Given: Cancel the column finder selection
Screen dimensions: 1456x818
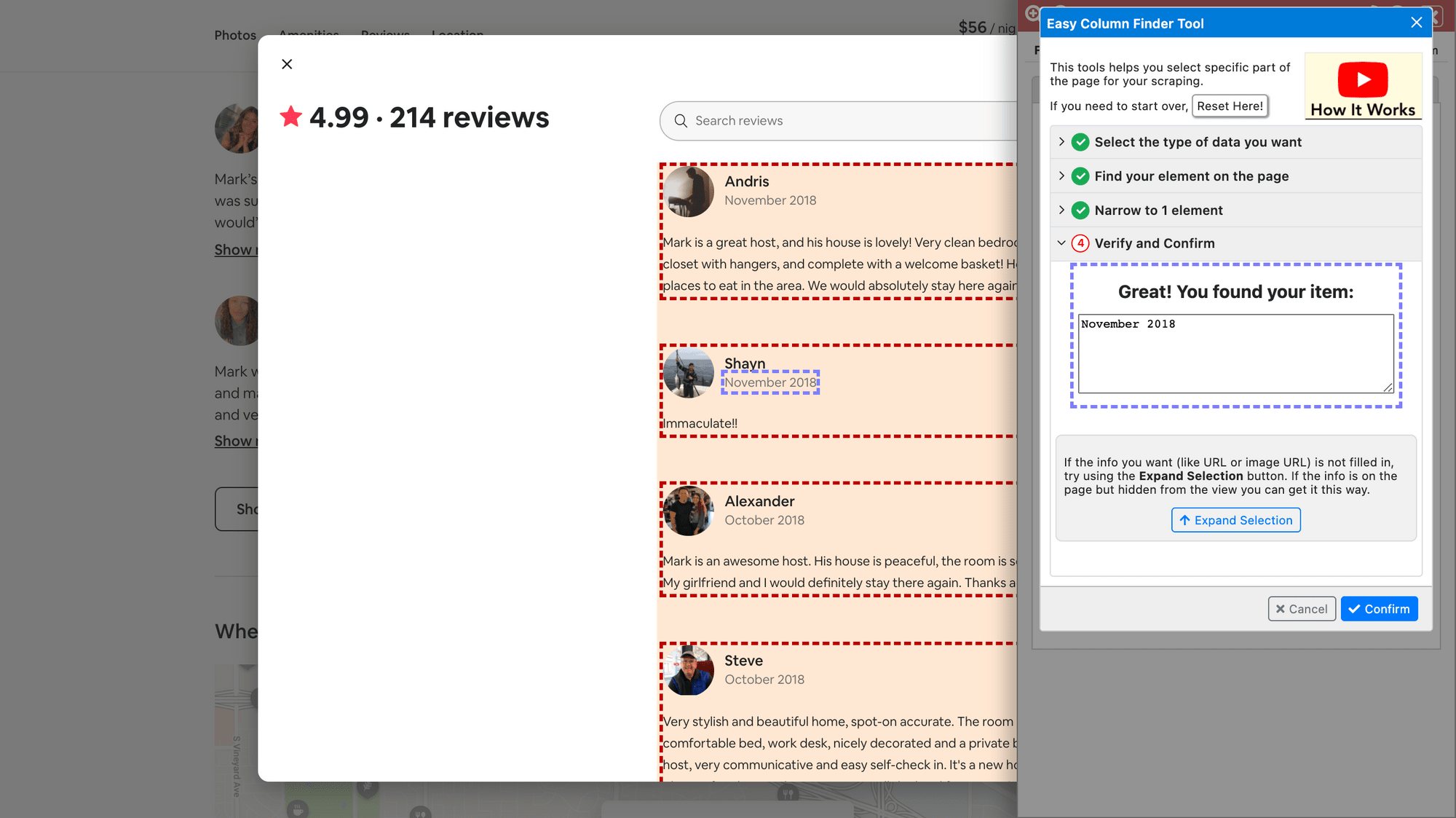Looking at the screenshot, I should pos(1301,609).
